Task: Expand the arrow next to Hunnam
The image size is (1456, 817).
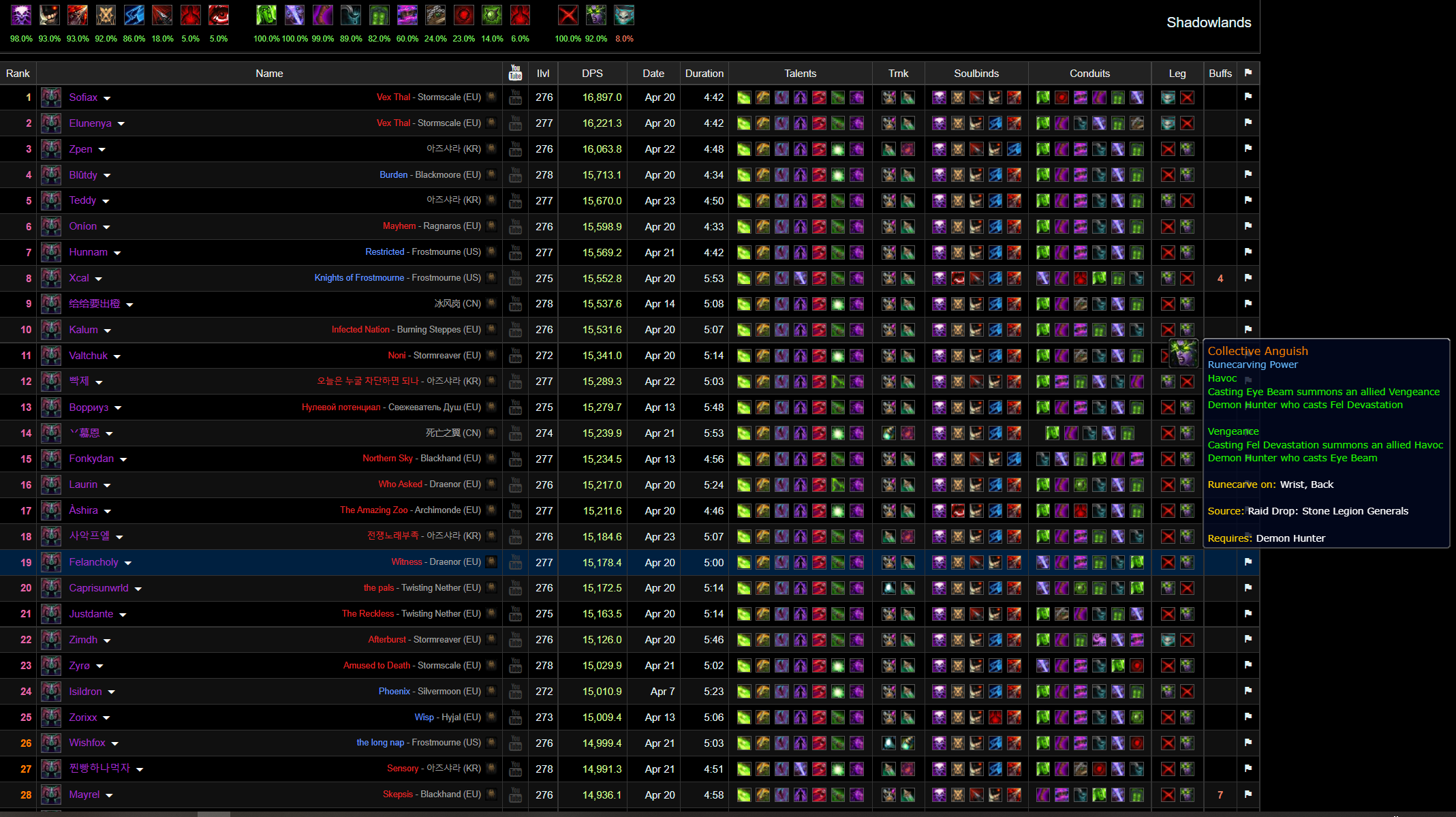Action: 117,253
